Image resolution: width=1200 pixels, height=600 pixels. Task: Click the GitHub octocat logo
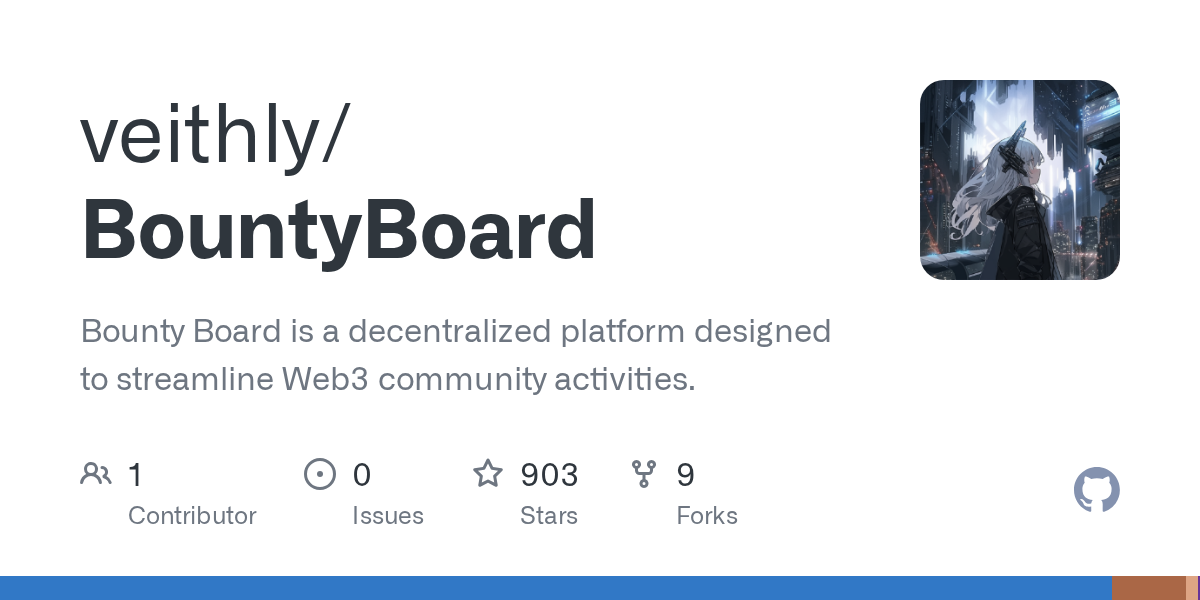pos(1096,491)
